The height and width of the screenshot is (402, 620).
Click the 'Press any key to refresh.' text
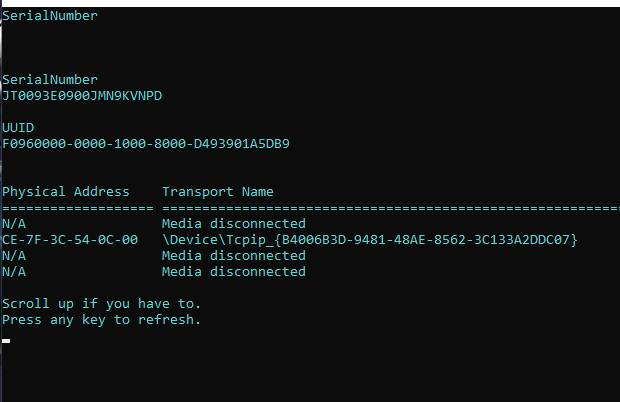(x=102, y=320)
